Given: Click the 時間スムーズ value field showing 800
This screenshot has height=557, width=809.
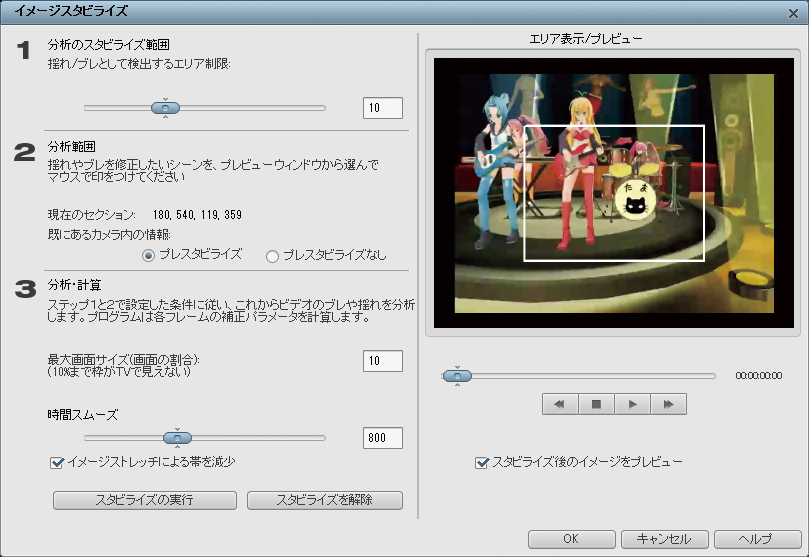Looking at the screenshot, I should click(383, 438).
